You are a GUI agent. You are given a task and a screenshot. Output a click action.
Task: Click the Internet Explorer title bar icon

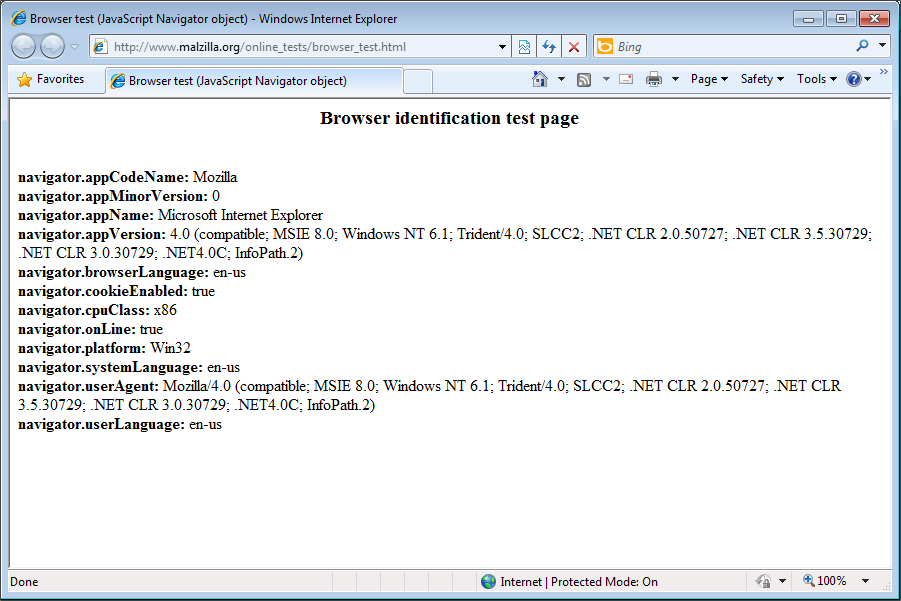(18, 18)
